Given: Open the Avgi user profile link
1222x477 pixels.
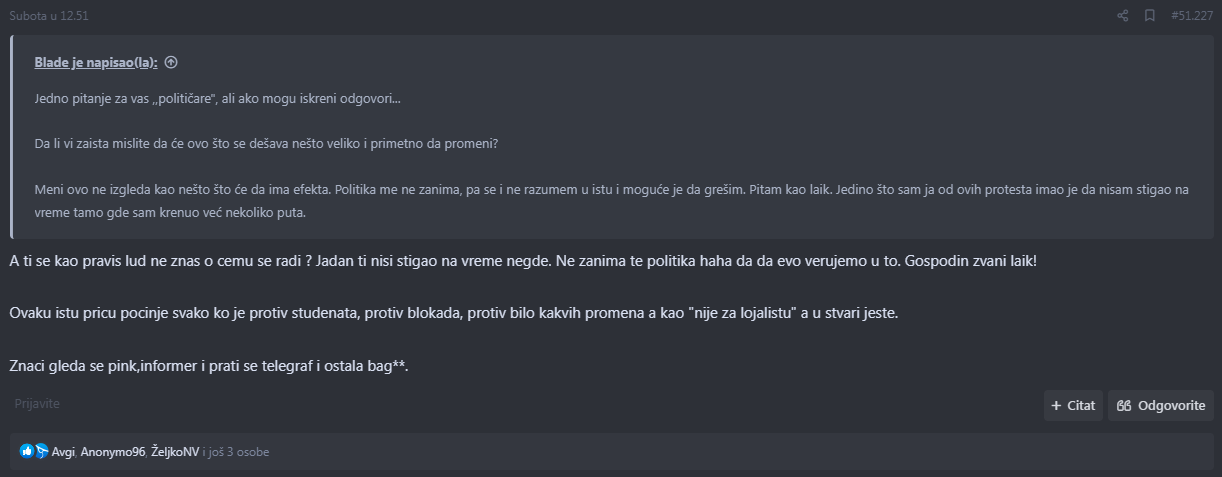Looking at the screenshot, I should click(64, 452).
